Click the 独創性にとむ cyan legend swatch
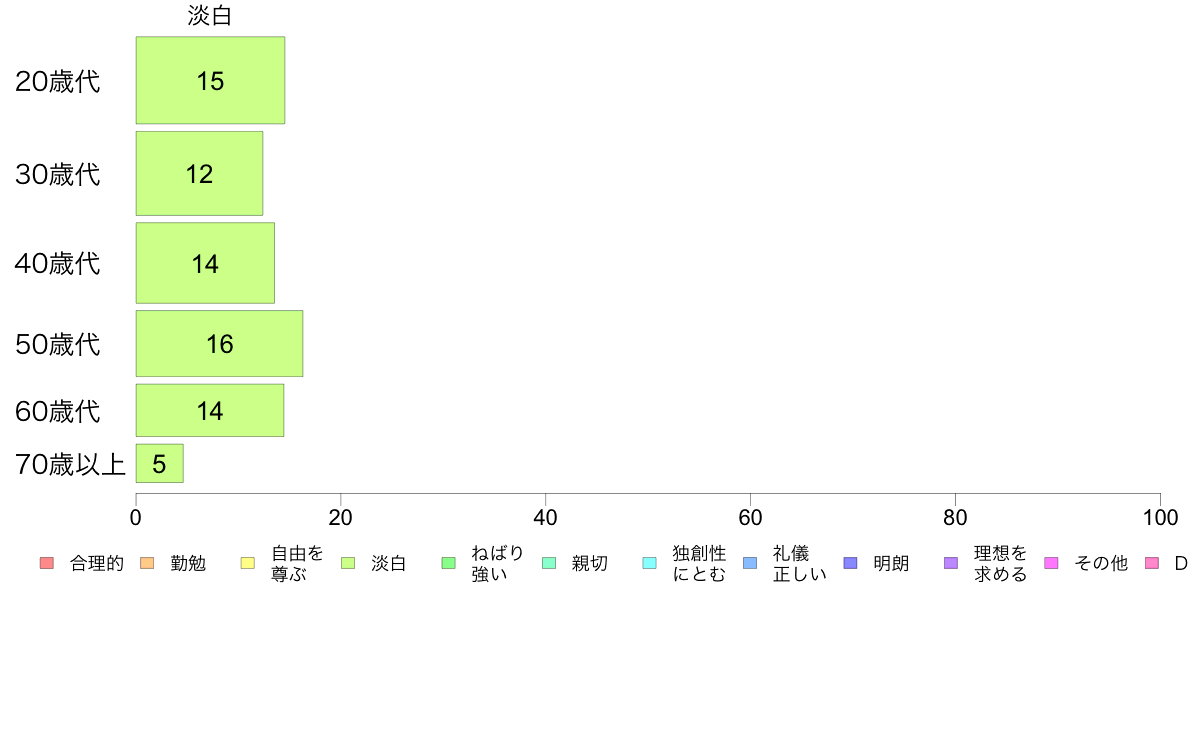This screenshot has width=1188, height=736. tap(649, 563)
